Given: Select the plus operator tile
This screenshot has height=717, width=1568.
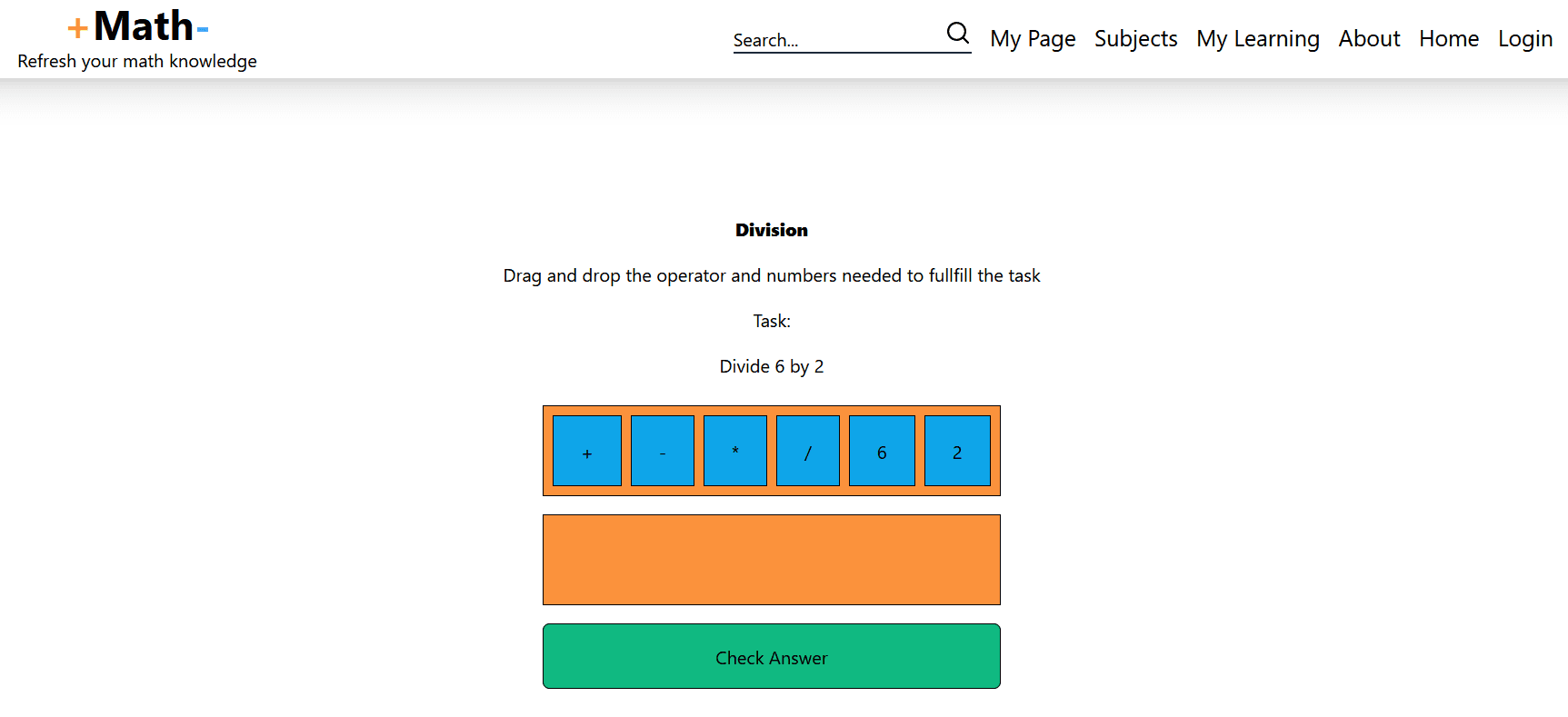Looking at the screenshot, I should [x=587, y=451].
